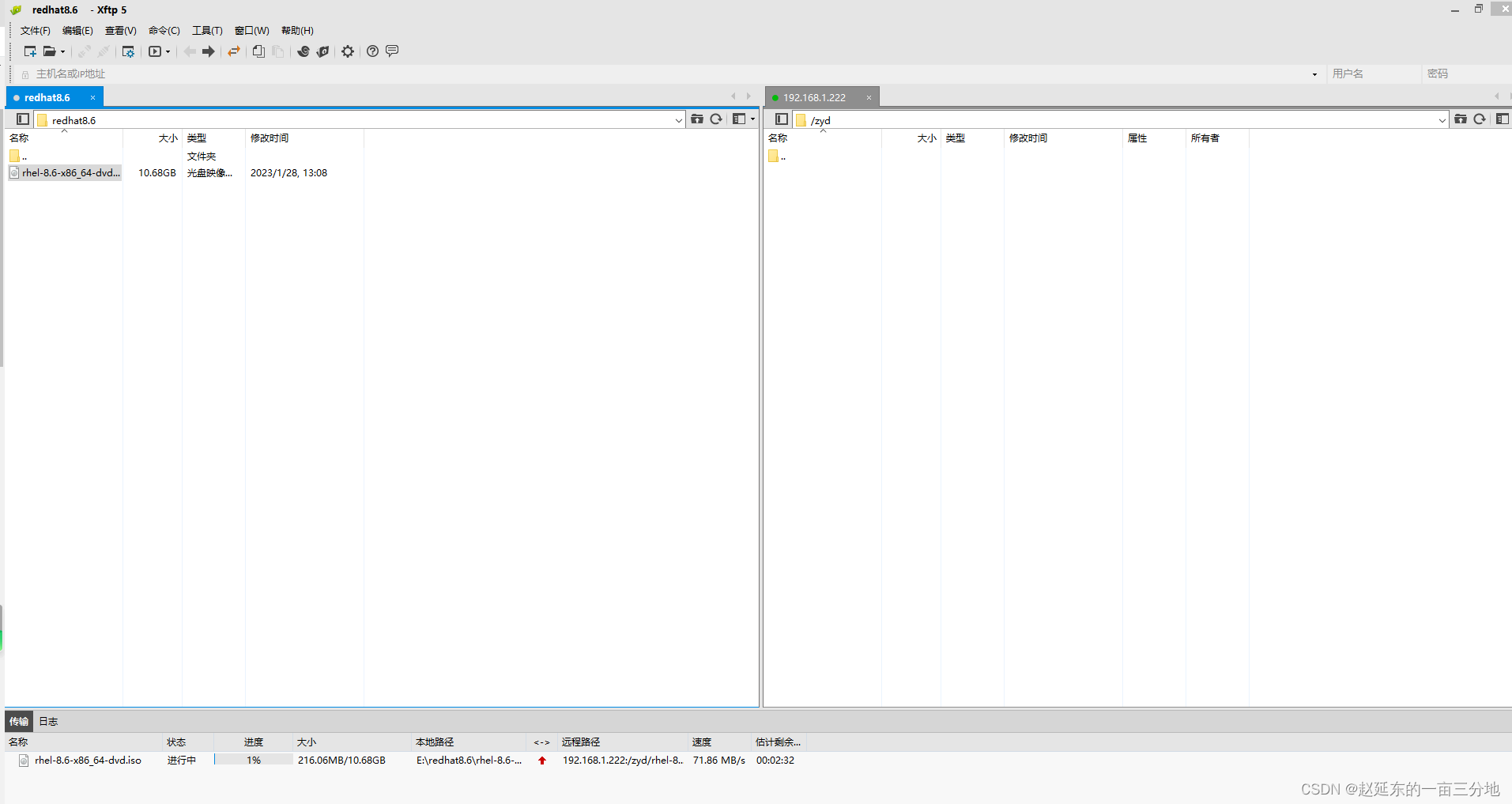Image resolution: width=1512 pixels, height=804 pixels.
Task: Open the 窗口(W) menu
Action: tap(252, 31)
